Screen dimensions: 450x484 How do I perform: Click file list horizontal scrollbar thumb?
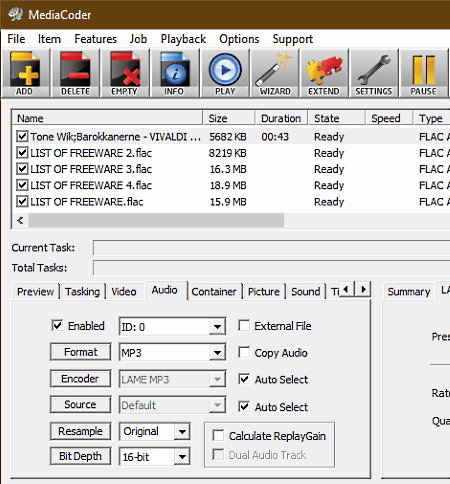[156, 220]
